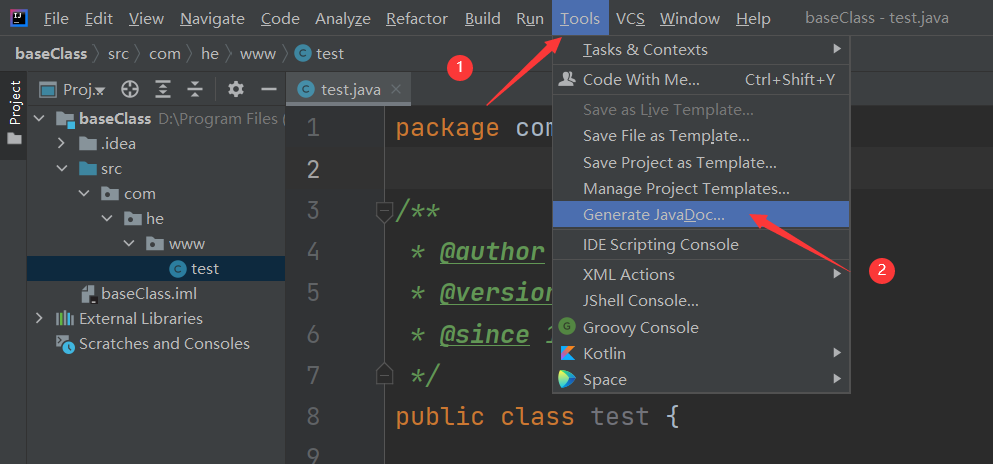Close the test.java editor tab
The width and height of the screenshot is (993, 464).
click(x=396, y=89)
